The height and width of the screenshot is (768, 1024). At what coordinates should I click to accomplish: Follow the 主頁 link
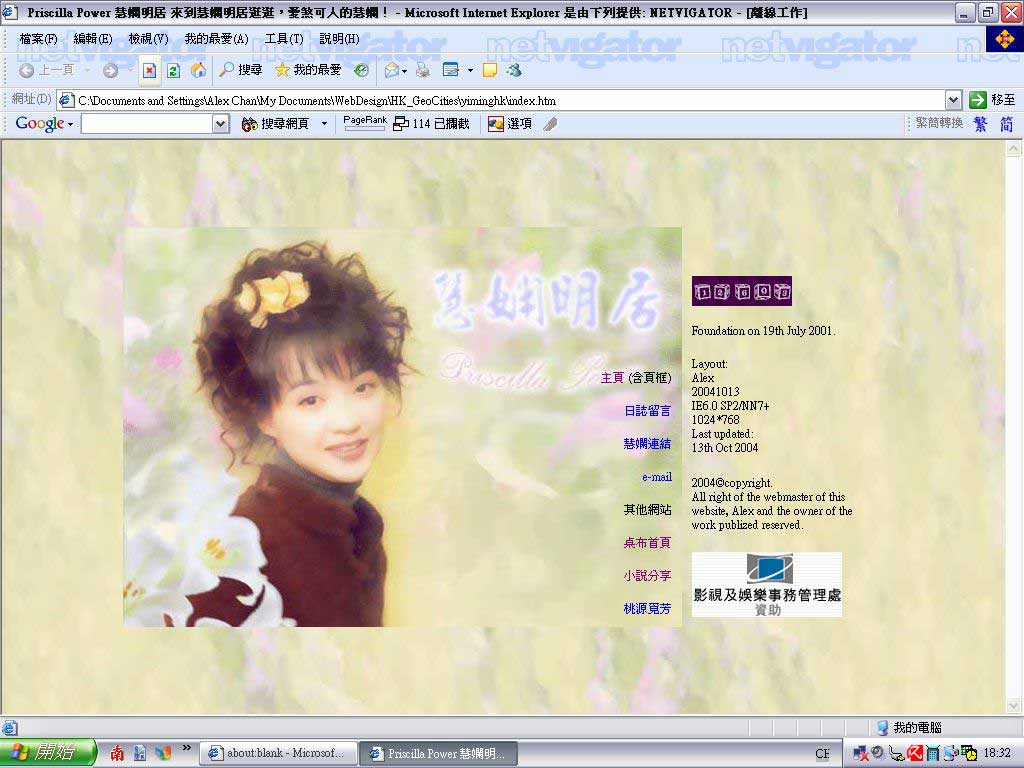pyautogui.click(x=612, y=377)
